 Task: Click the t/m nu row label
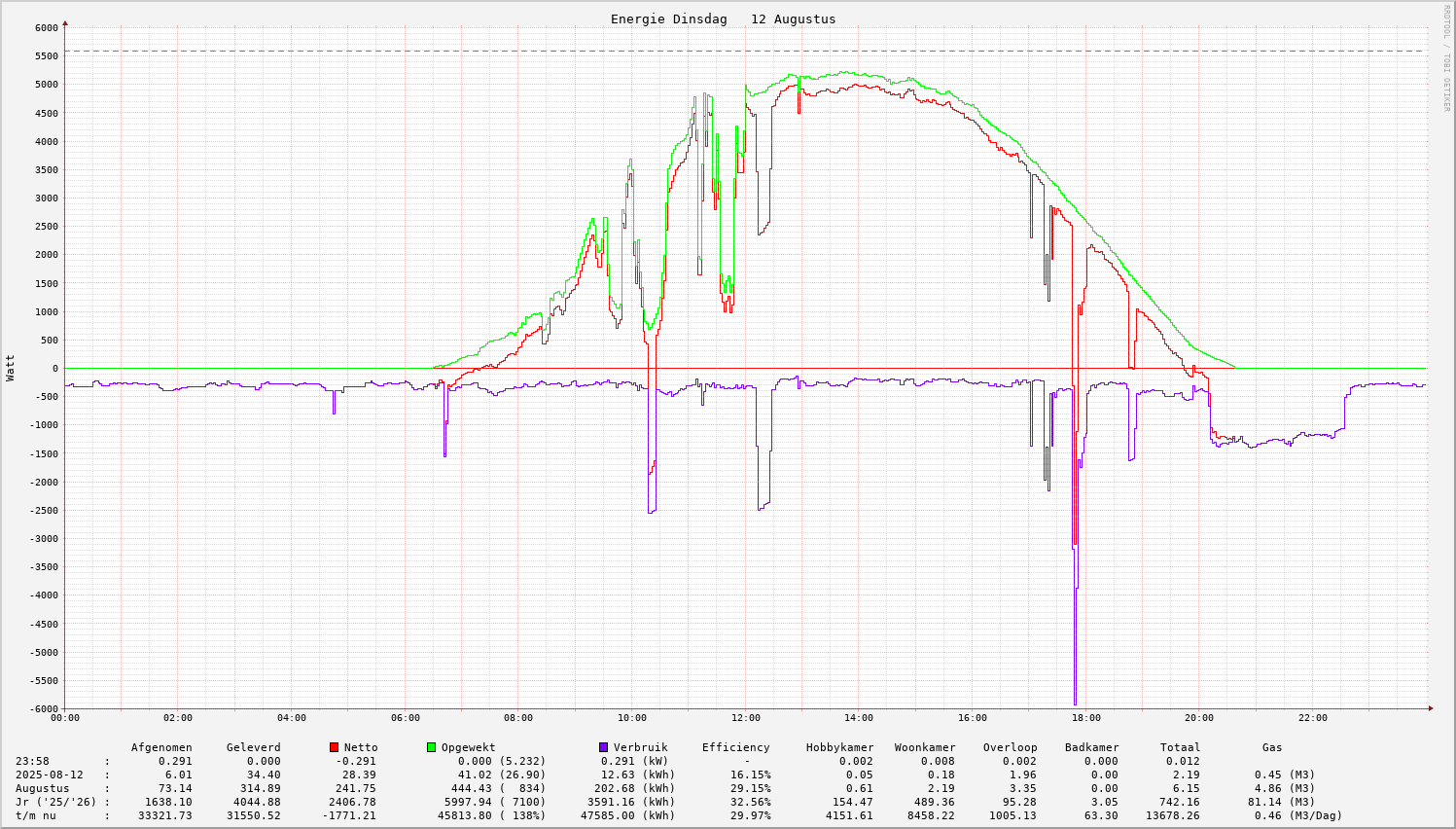tap(35, 815)
